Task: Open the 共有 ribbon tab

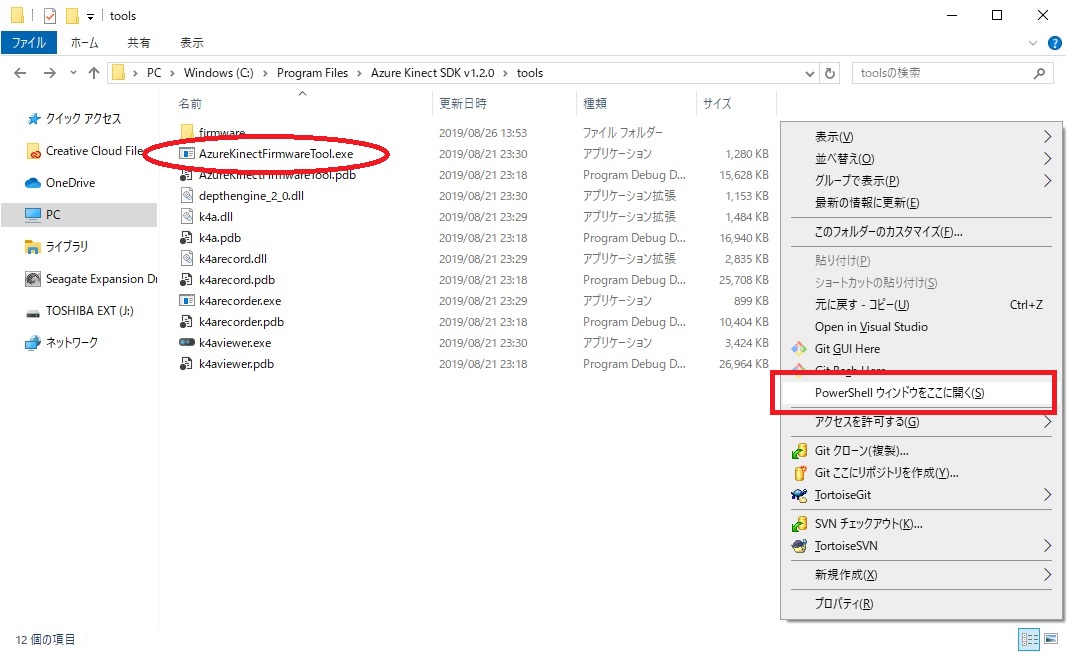Action: click(x=139, y=43)
